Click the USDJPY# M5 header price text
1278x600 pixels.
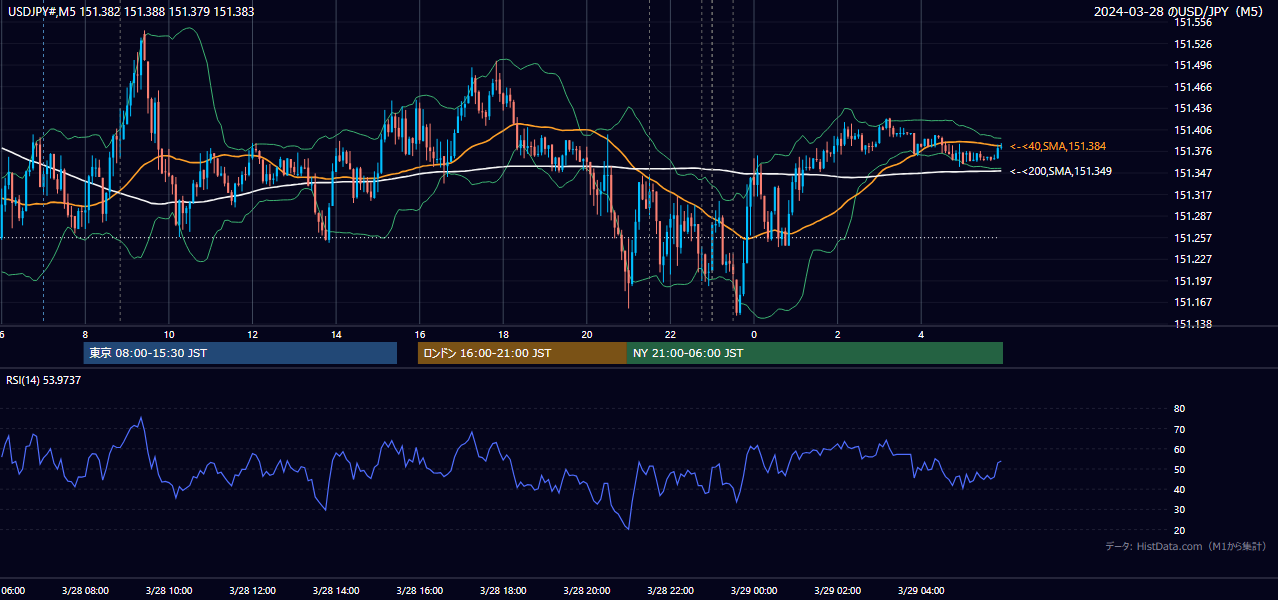click(129, 11)
